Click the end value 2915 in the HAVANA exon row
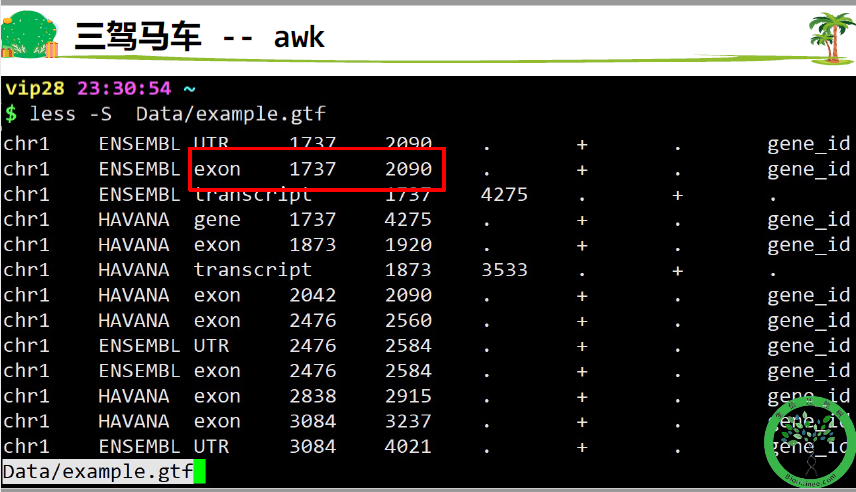This screenshot has width=856, height=492. pyautogui.click(x=408, y=396)
